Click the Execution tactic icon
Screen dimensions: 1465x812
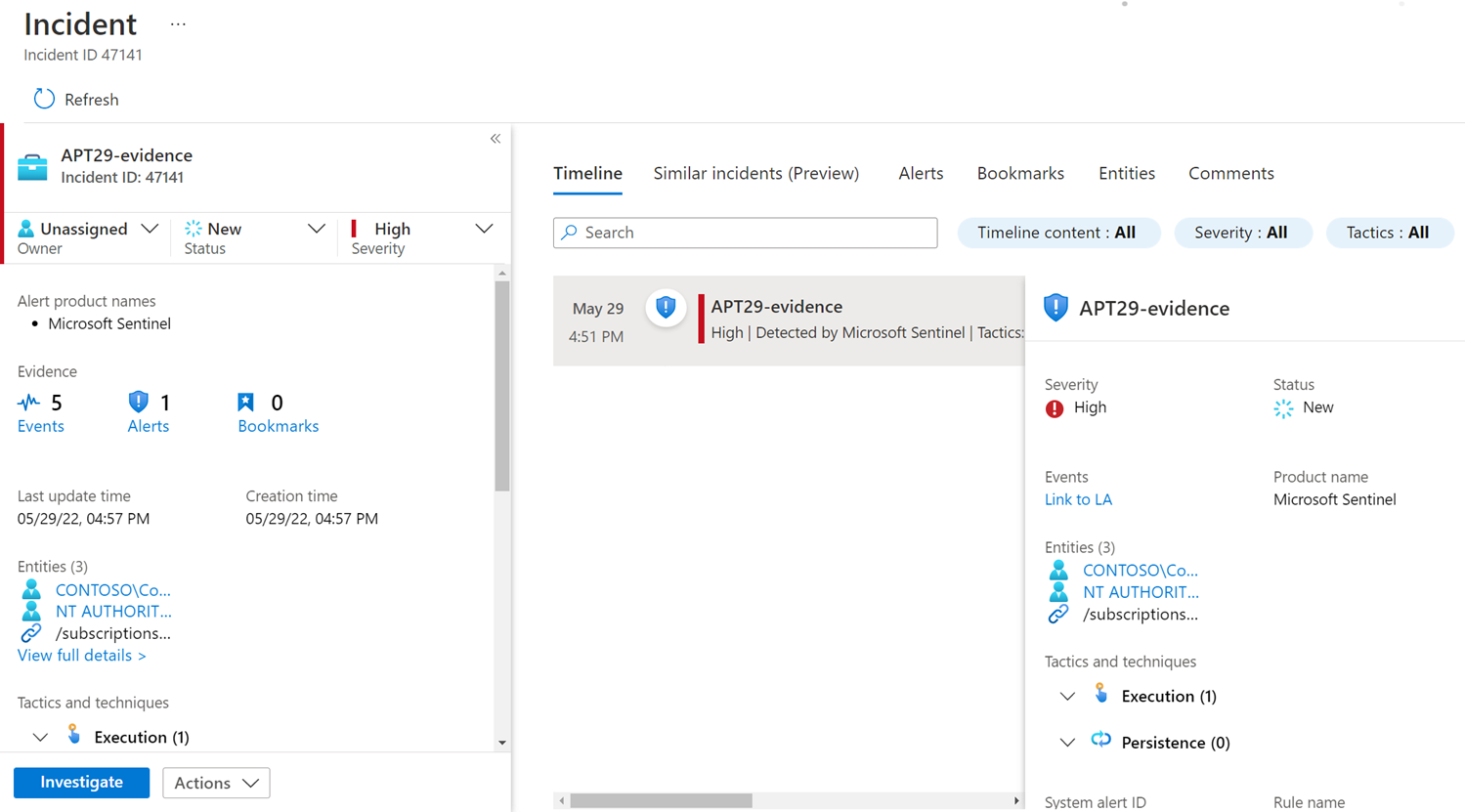pos(1101,694)
